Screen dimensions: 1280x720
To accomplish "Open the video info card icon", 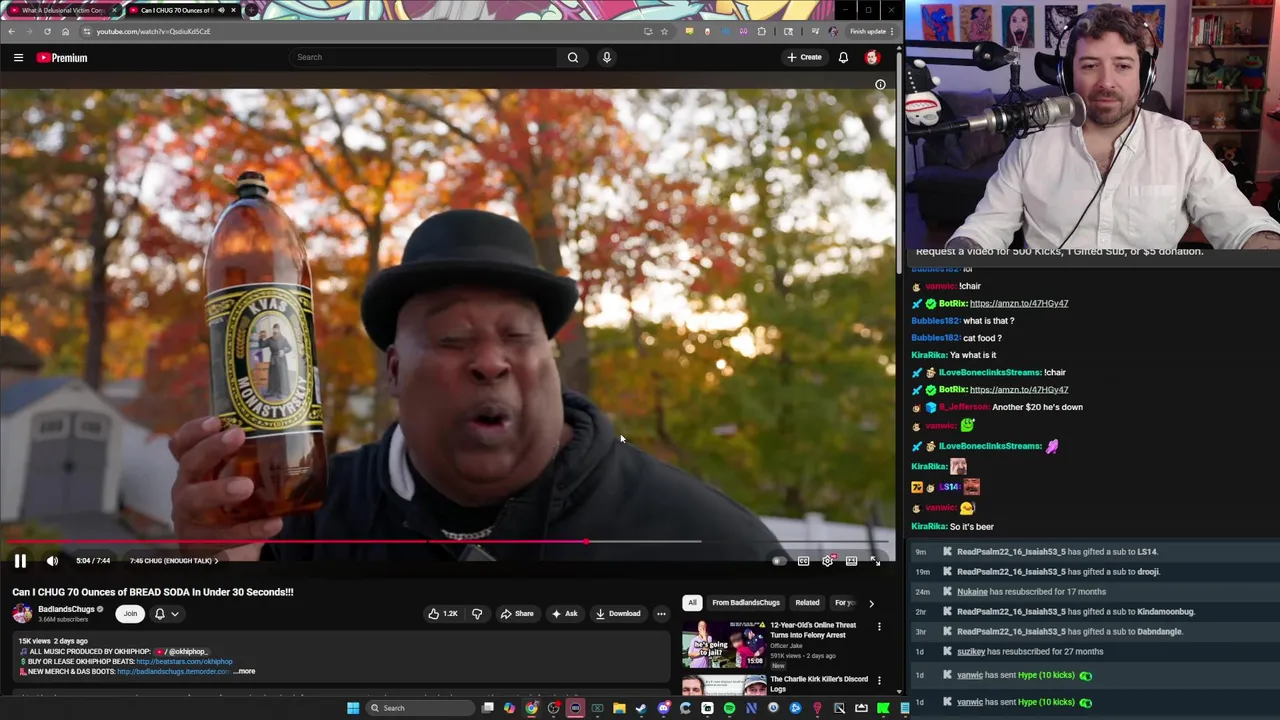I will tap(880, 85).
